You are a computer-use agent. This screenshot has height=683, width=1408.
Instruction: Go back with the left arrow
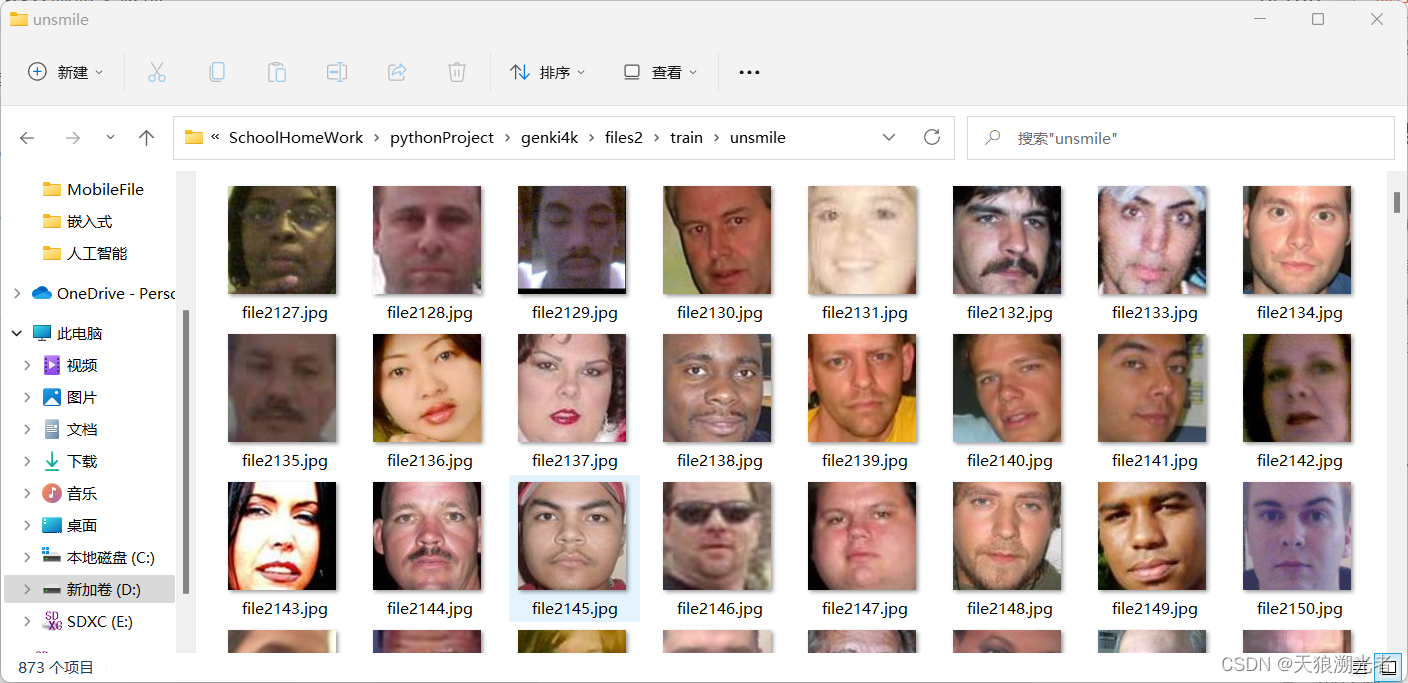28,138
